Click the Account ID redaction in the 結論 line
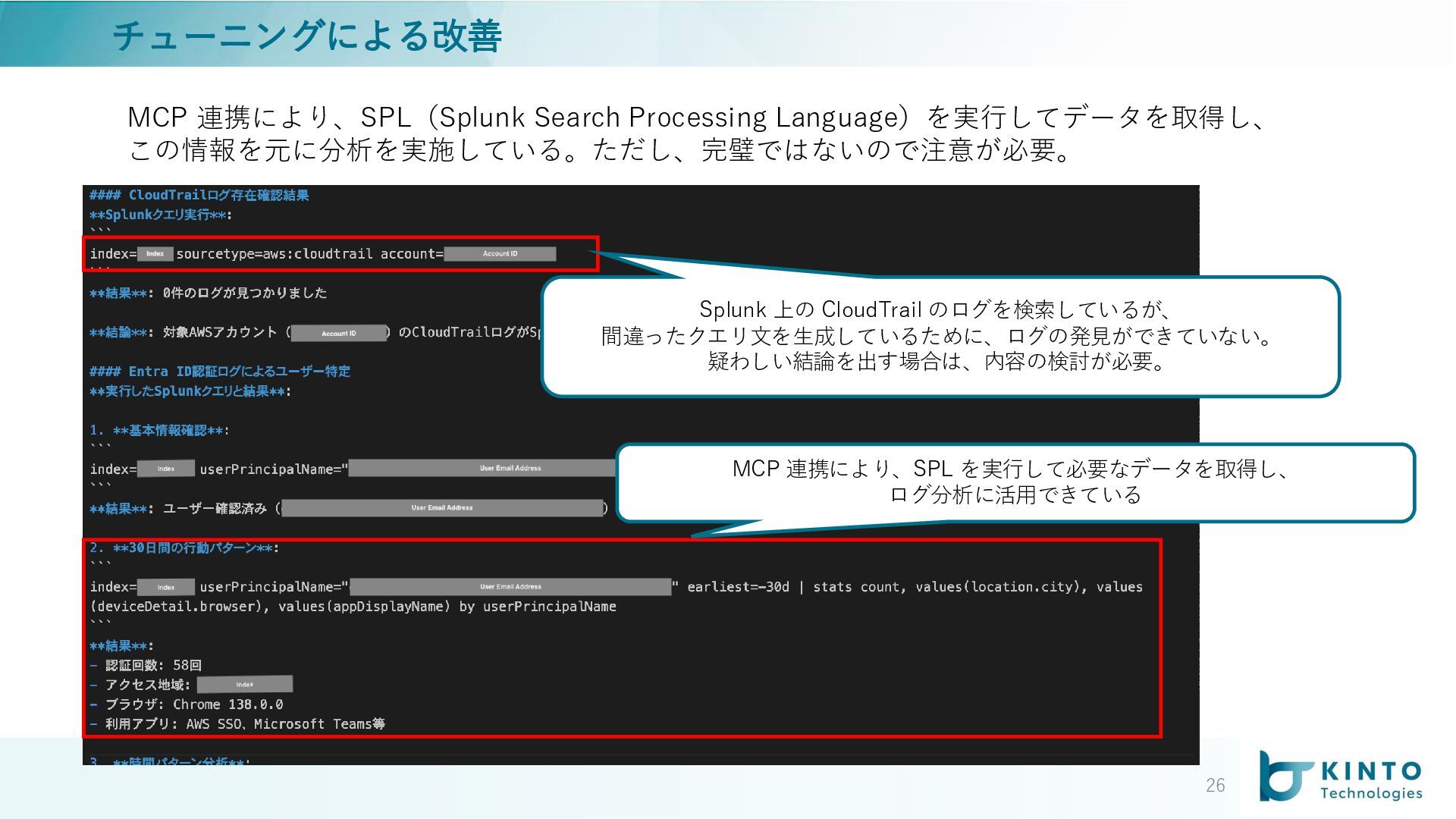The height and width of the screenshot is (819, 1456). click(338, 333)
